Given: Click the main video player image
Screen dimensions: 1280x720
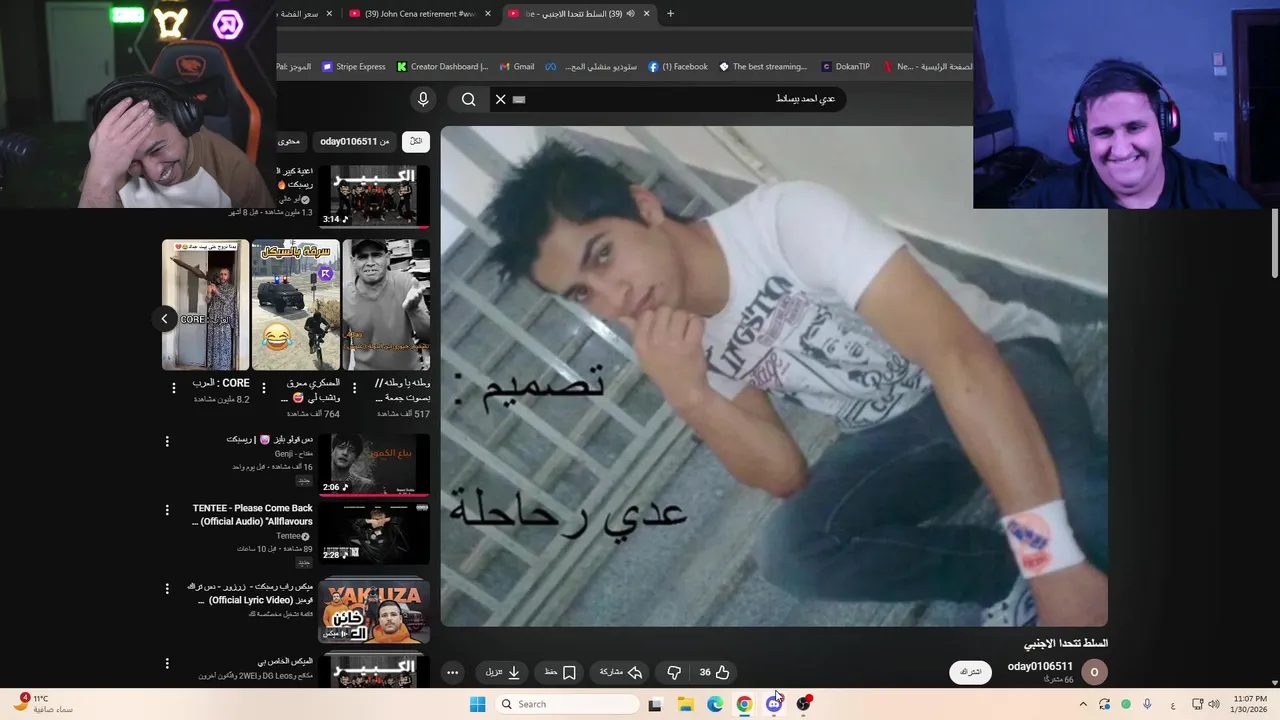Looking at the screenshot, I should click(774, 376).
